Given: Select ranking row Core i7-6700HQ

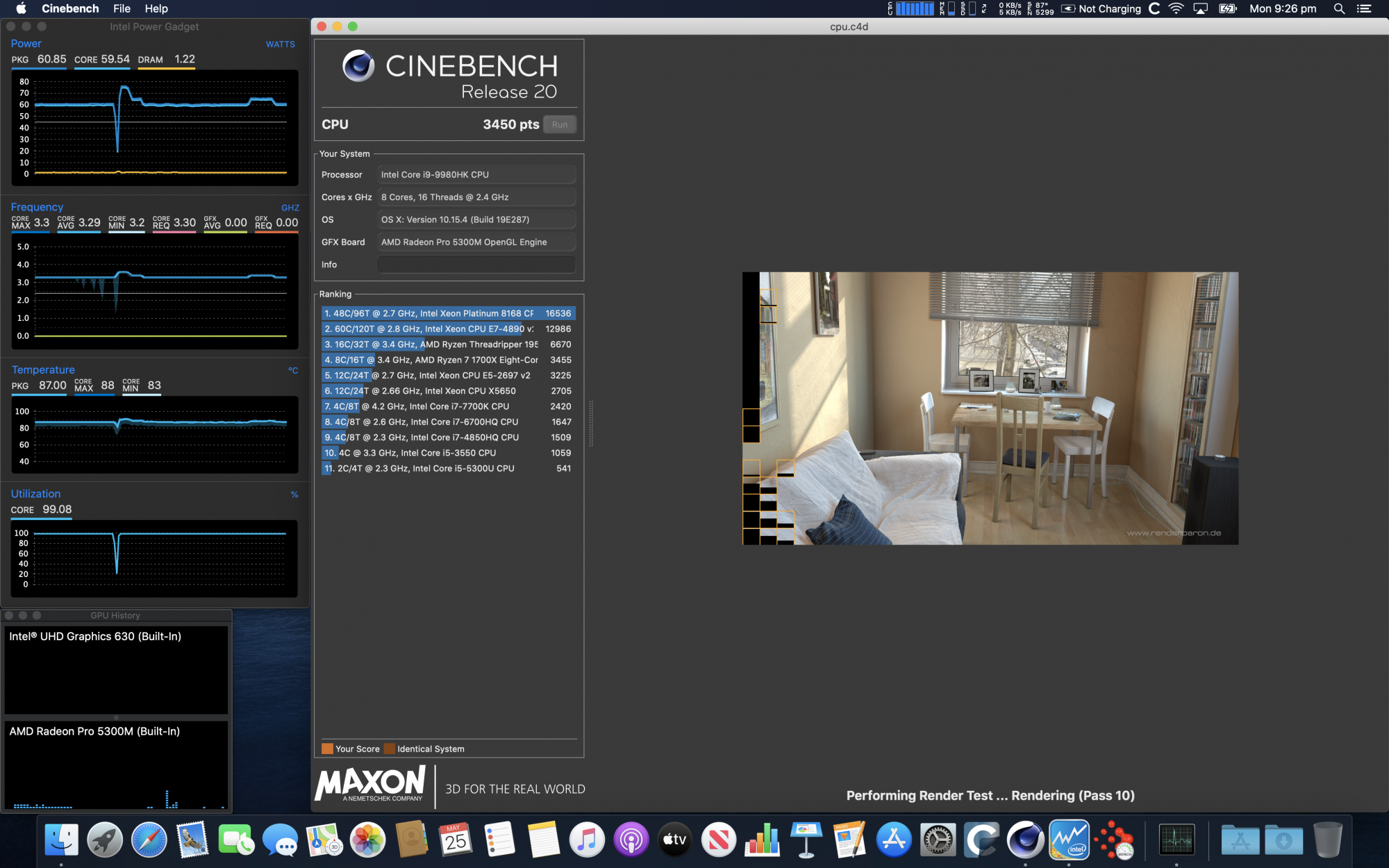Looking at the screenshot, I should coord(449,422).
